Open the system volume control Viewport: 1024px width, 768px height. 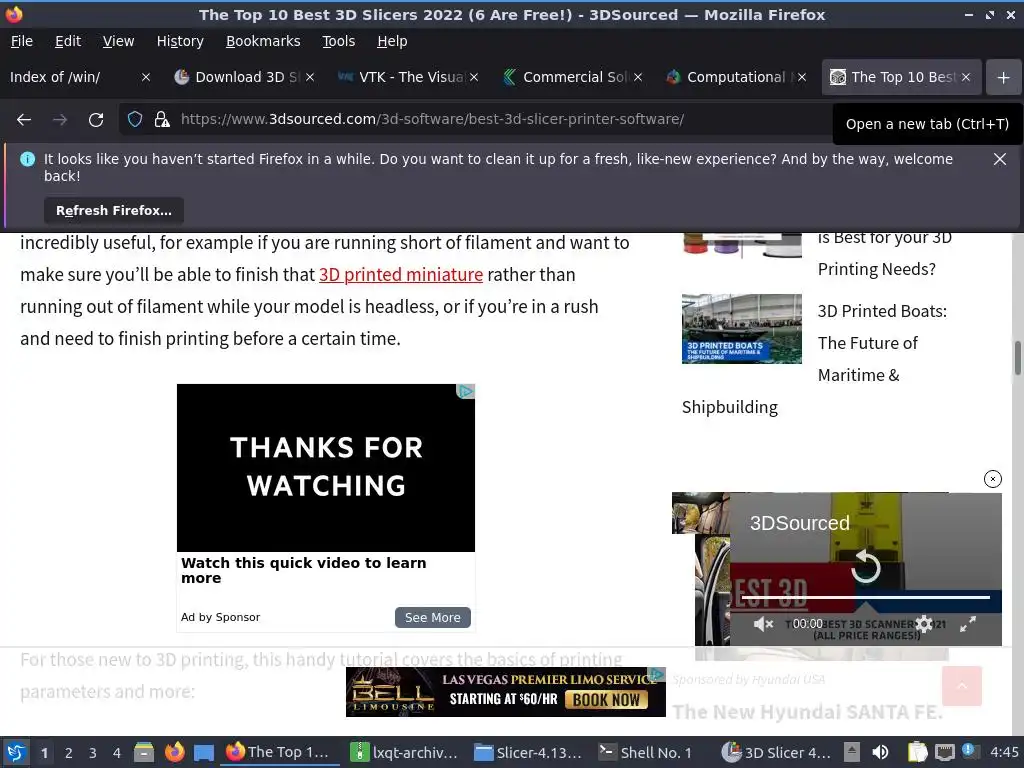(880, 752)
